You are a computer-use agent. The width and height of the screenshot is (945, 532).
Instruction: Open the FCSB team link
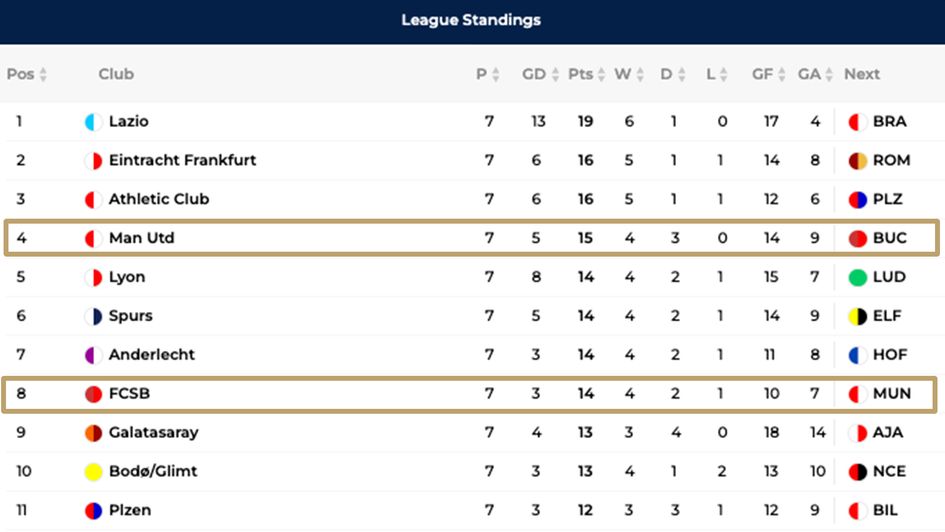(129, 394)
